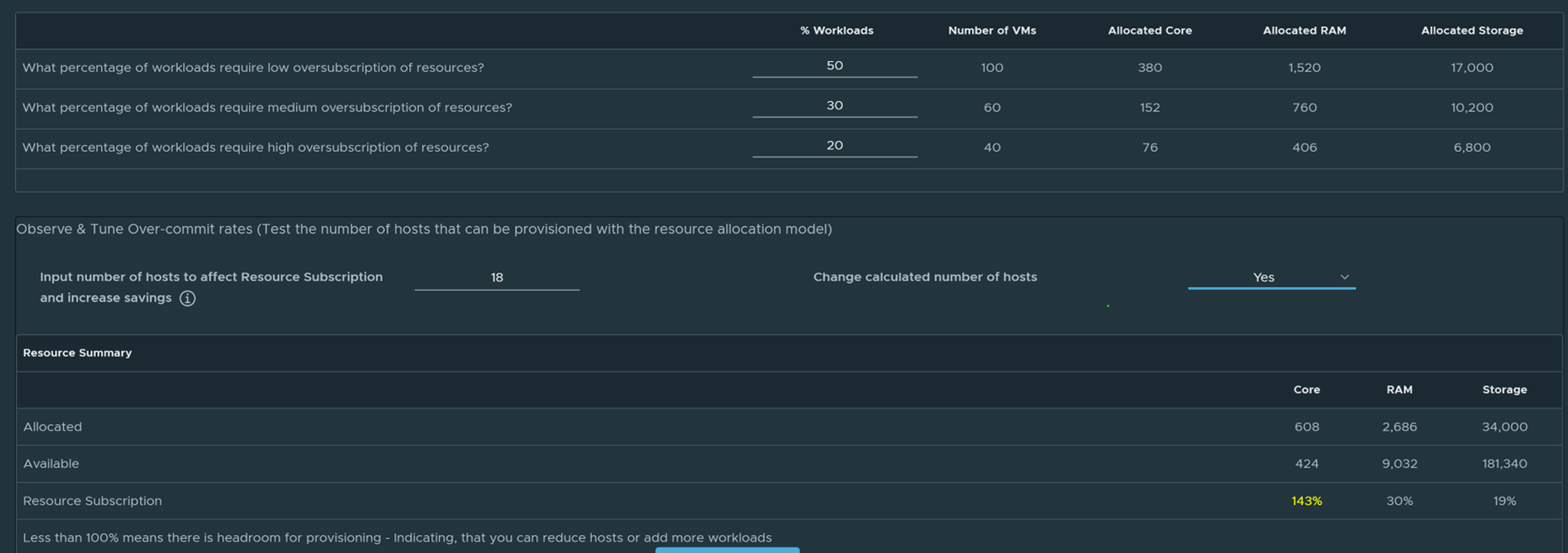Select the Allocated row label in Resource Summary
1568x553 pixels.
coord(53,427)
